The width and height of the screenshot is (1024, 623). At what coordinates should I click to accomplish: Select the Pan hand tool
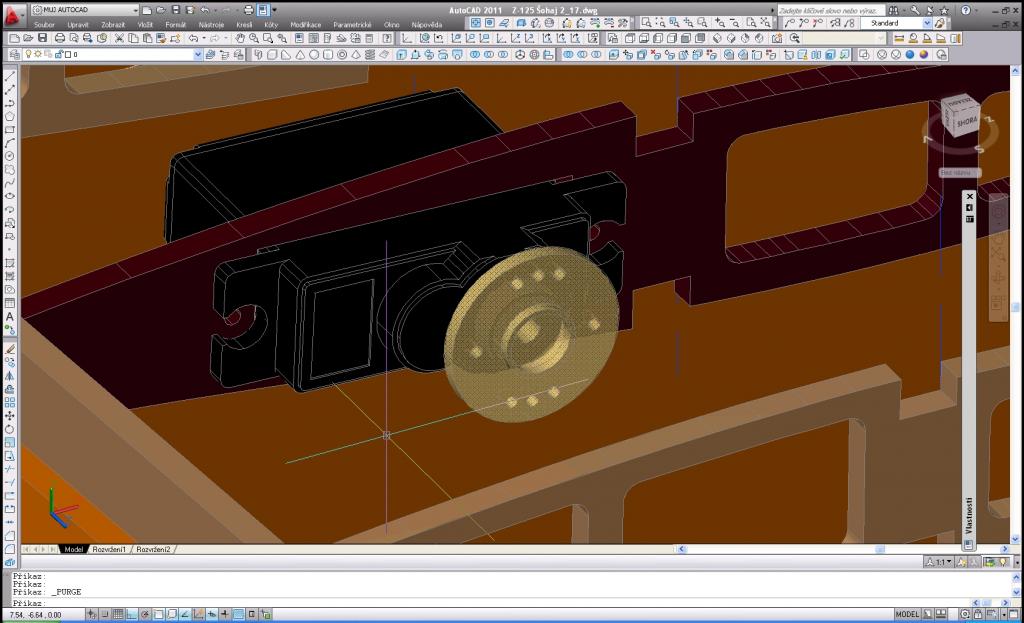click(x=241, y=38)
